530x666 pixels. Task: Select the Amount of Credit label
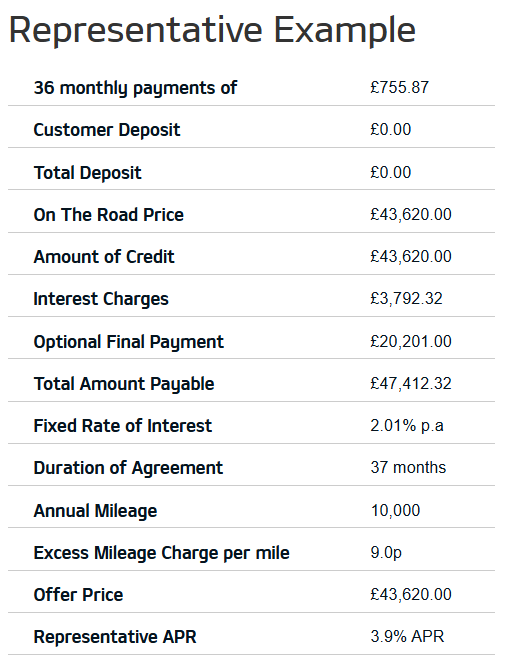click(x=104, y=257)
